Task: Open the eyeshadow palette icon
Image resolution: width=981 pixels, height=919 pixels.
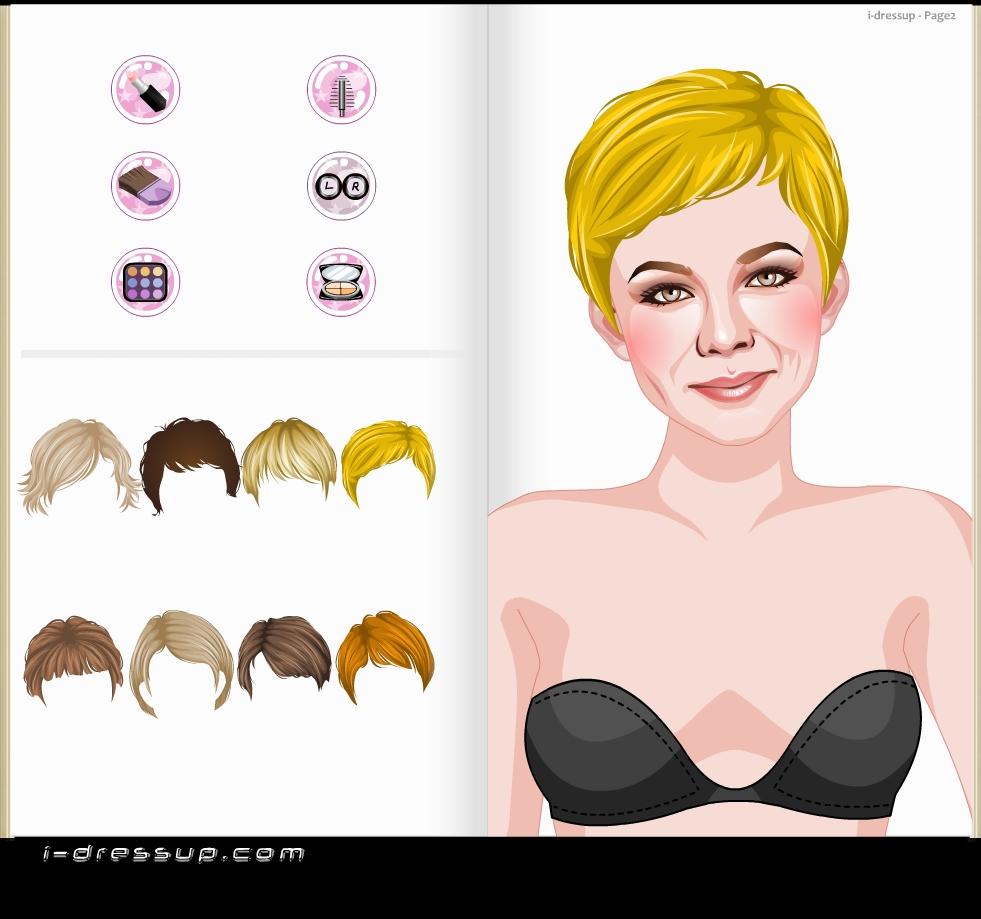Action: point(145,282)
